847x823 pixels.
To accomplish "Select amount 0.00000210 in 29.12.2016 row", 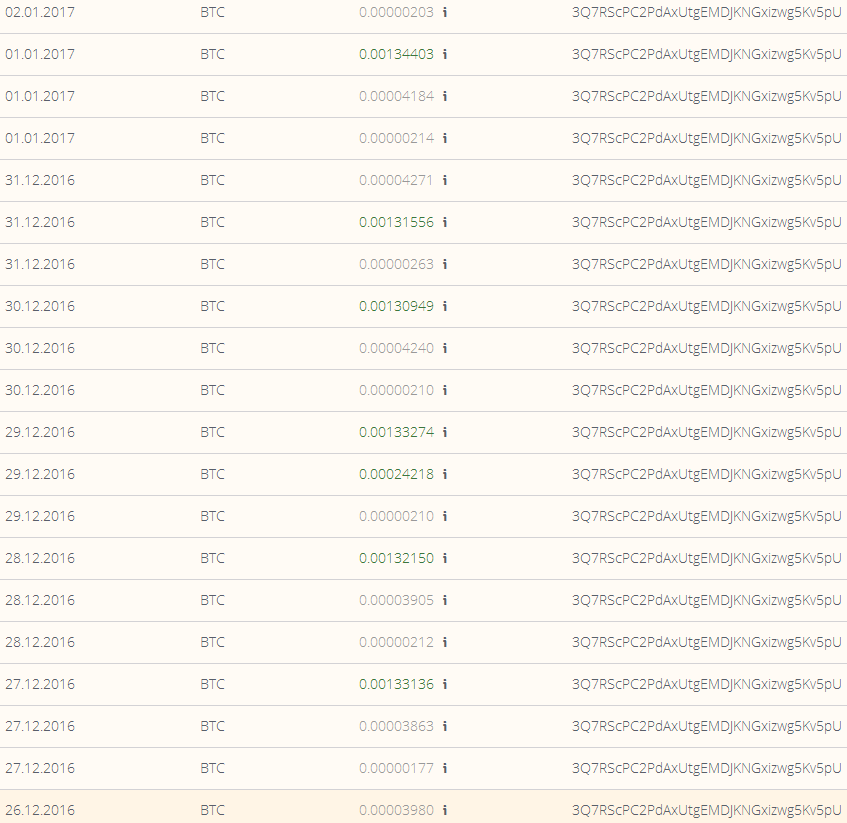I will point(396,516).
